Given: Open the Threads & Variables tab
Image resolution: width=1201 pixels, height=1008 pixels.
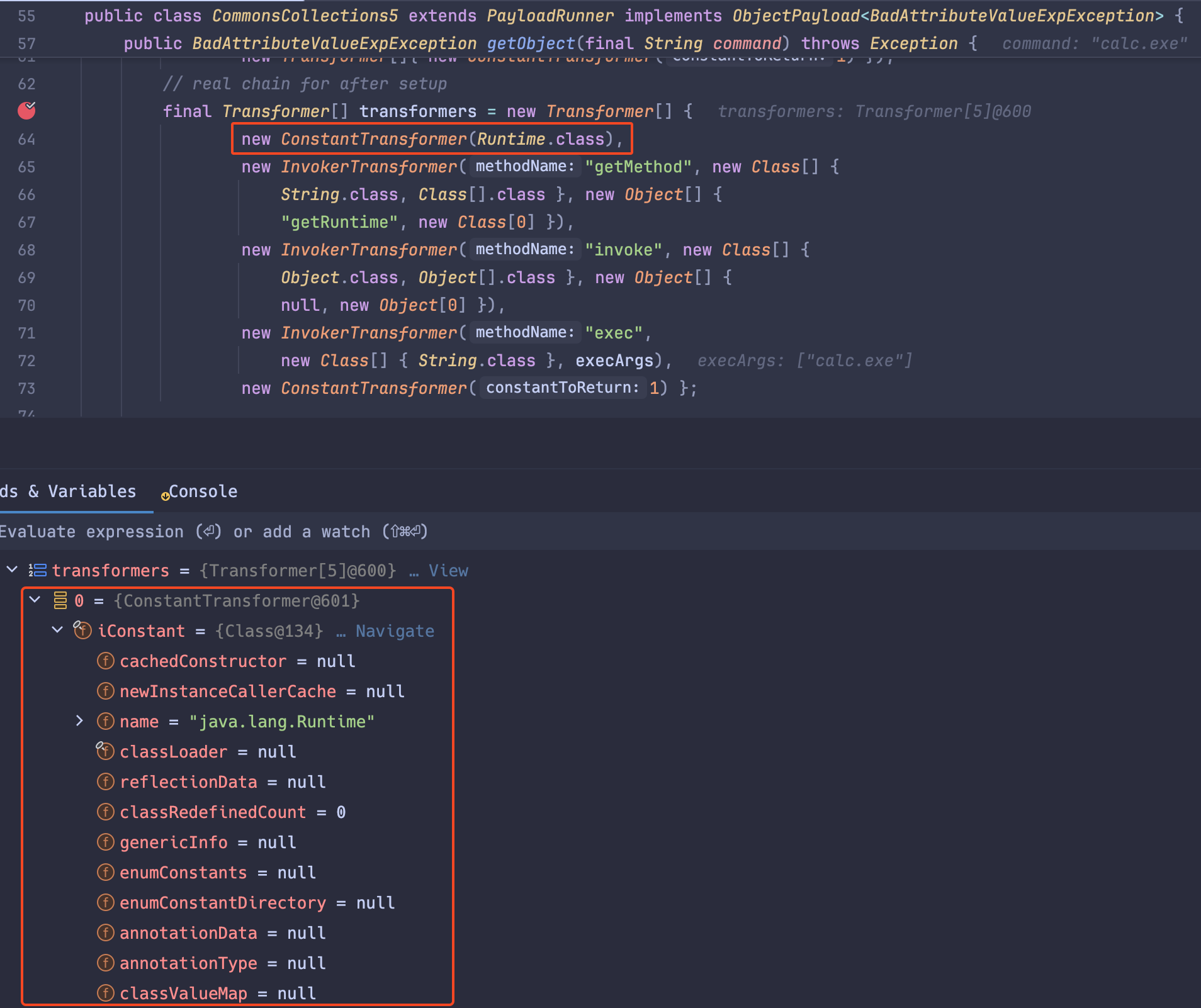Looking at the screenshot, I should (68, 491).
